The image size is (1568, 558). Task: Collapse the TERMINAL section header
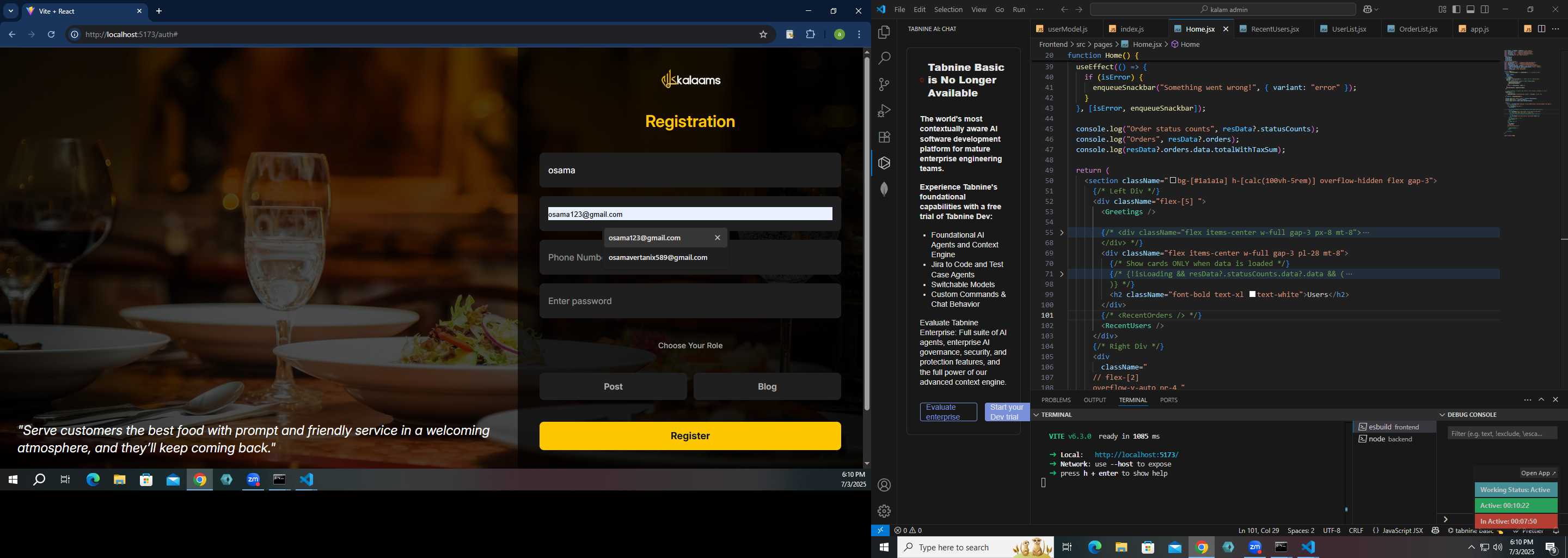(1037, 415)
